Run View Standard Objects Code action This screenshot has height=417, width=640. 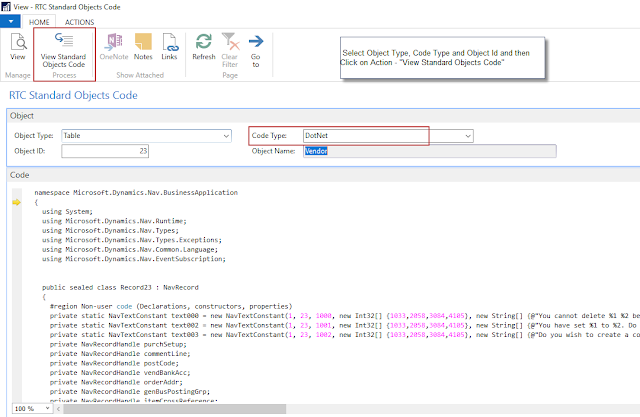pos(64,50)
